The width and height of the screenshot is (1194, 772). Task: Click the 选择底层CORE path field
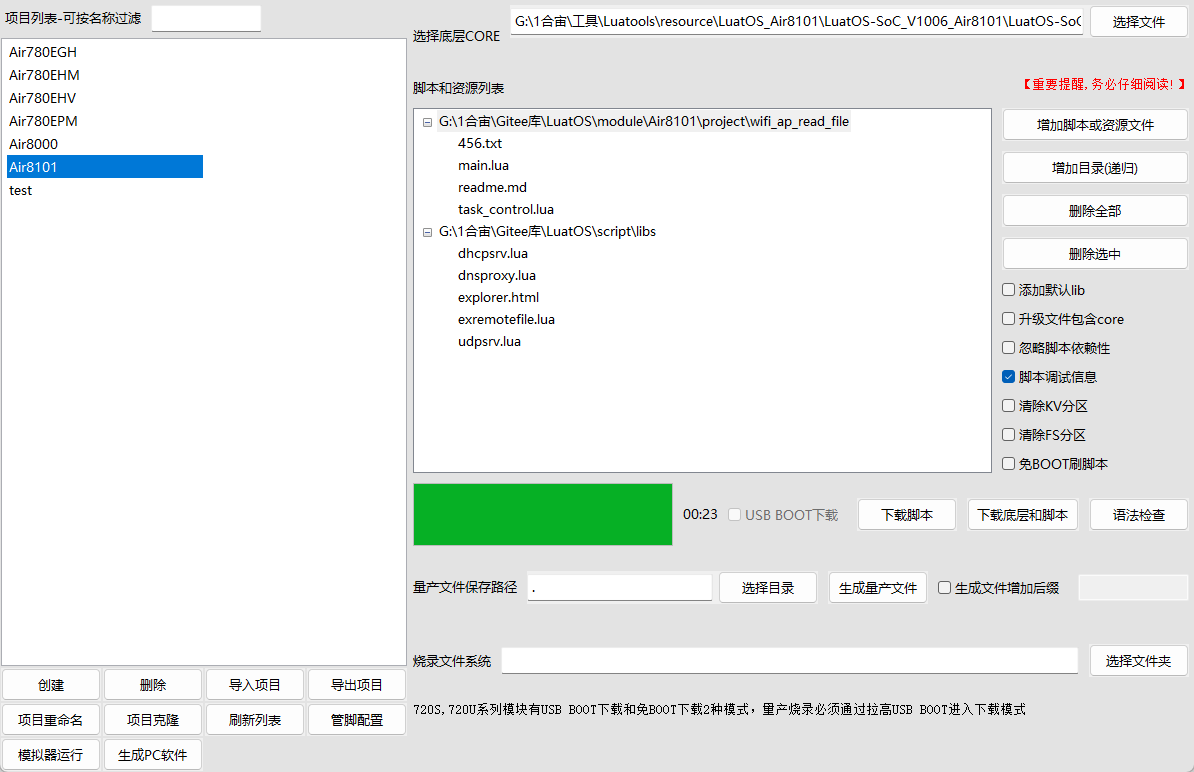pos(797,21)
